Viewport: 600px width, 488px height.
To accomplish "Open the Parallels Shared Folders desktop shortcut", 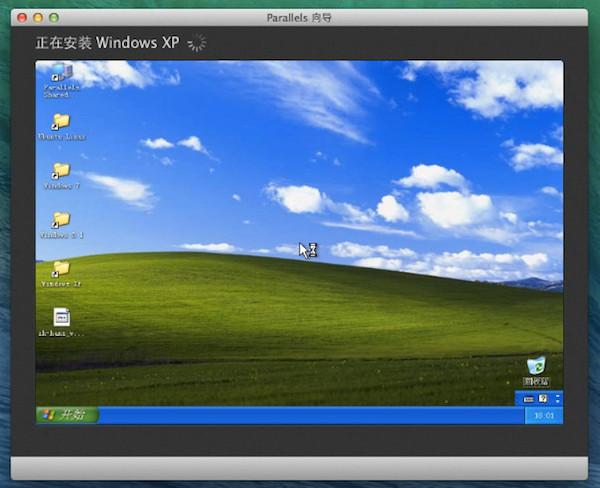I will pyautogui.click(x=62, y=81).
